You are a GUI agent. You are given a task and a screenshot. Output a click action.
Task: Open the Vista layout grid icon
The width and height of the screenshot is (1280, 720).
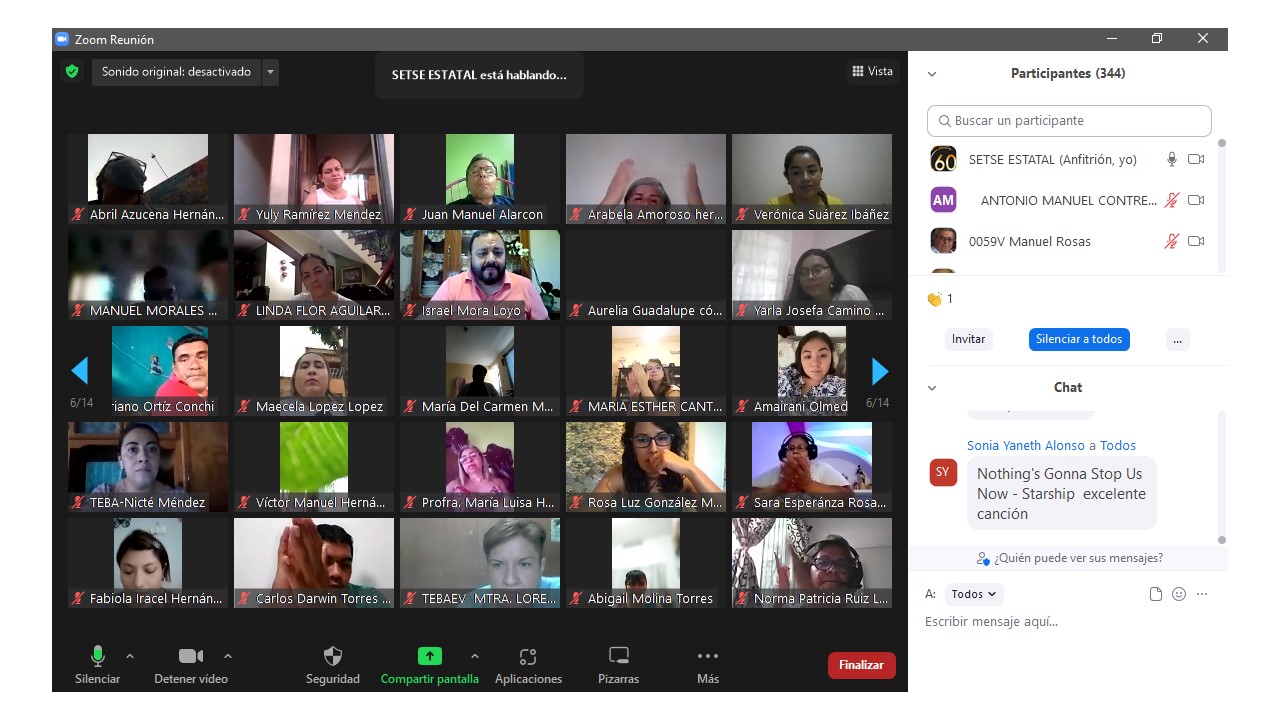tap(858, 71)
